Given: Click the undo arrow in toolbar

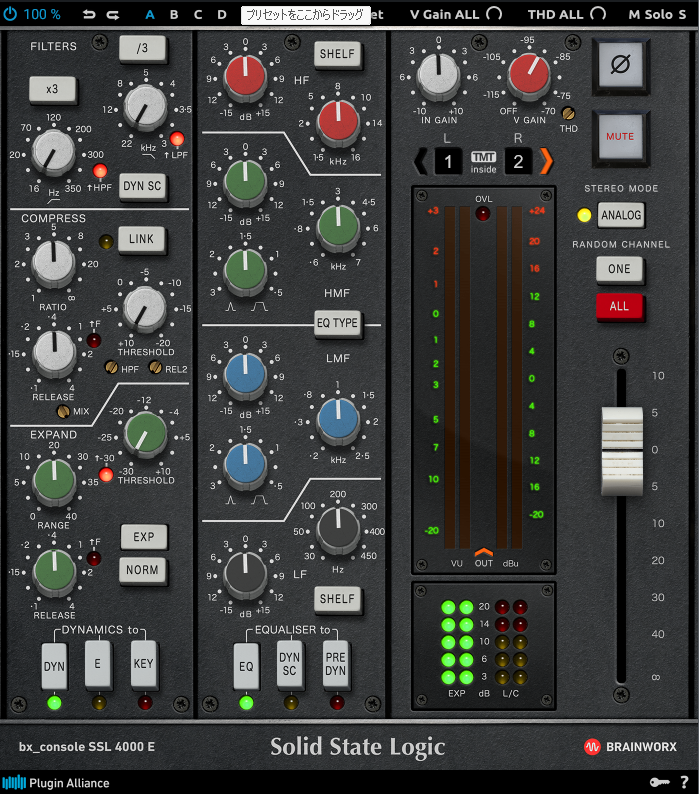Looking at the screenshot, I should pos(89,15).
